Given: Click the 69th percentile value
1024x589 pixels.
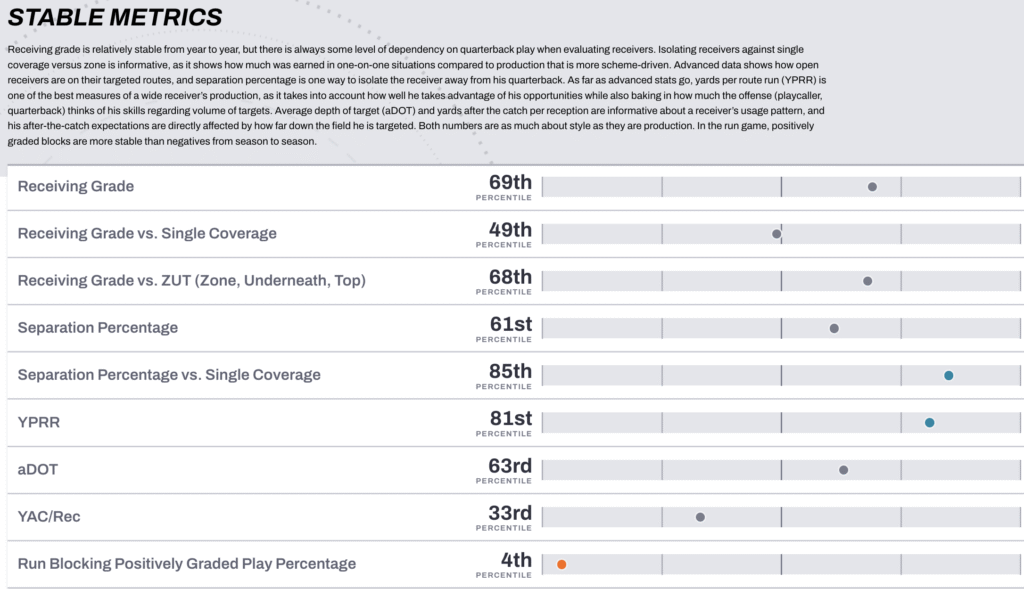Looking at the screenshot, I should pyautogui.click(x=510, y=183).
